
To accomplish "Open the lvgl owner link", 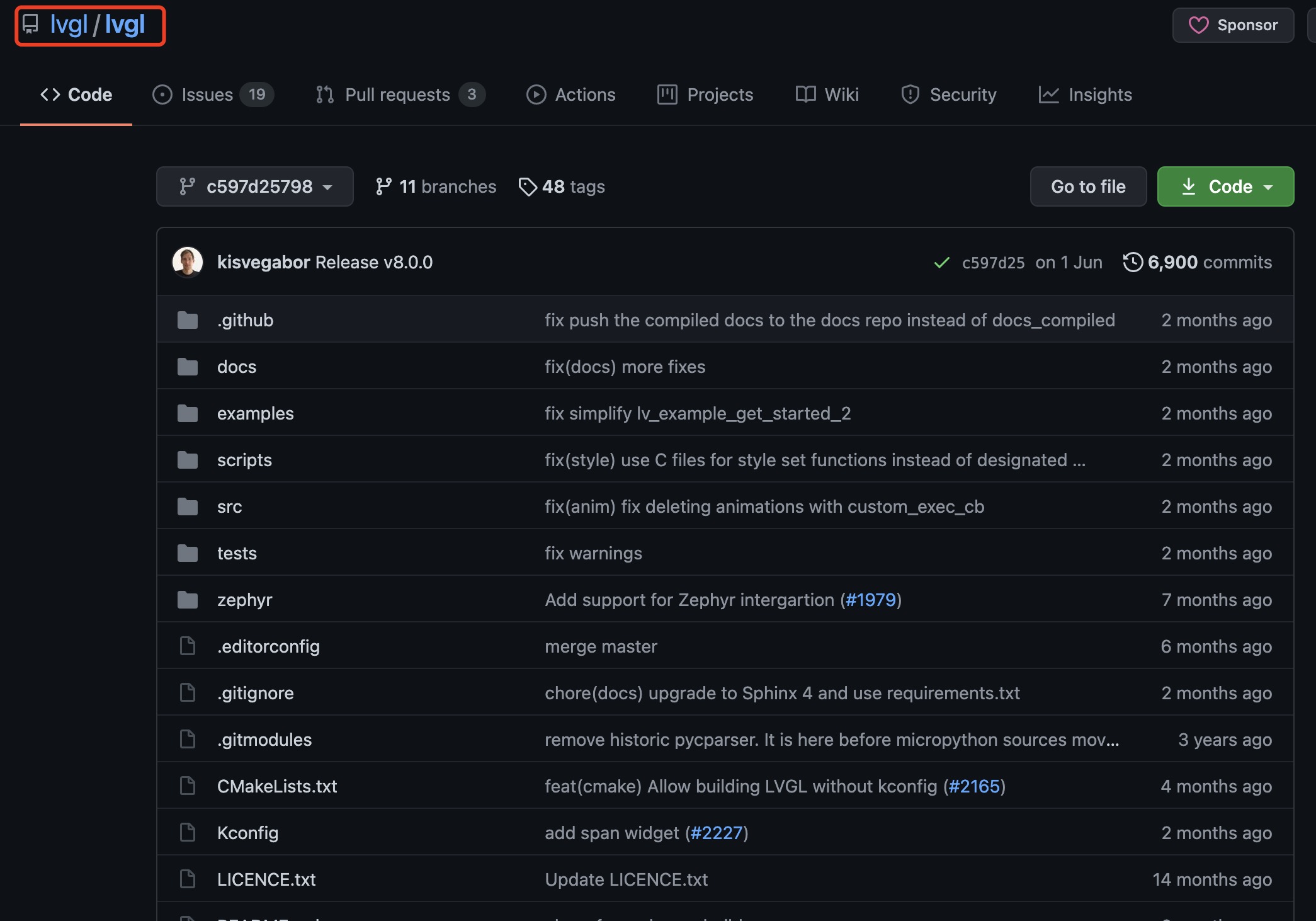I will point(69,25).
